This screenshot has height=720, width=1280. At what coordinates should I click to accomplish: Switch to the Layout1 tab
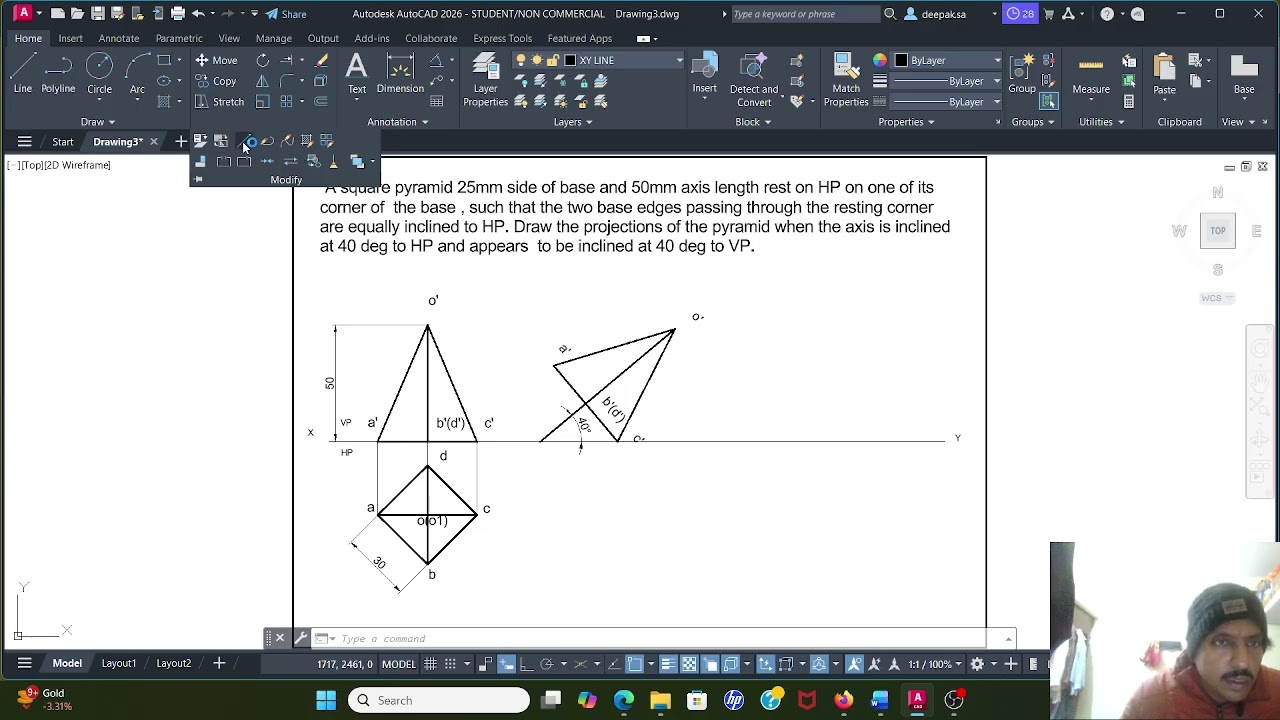pos(119,663)
